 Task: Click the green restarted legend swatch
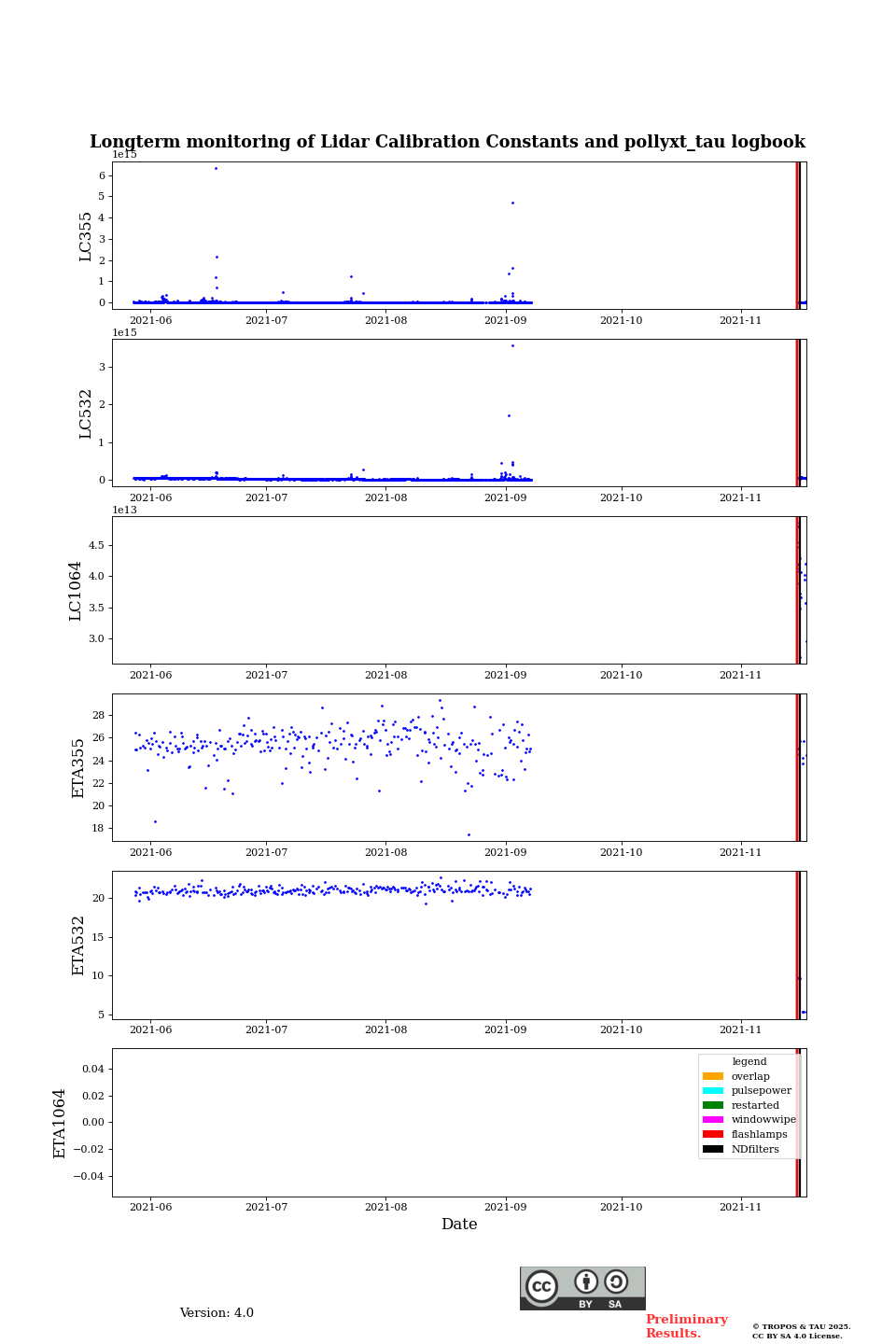[x=713, y=1105]
